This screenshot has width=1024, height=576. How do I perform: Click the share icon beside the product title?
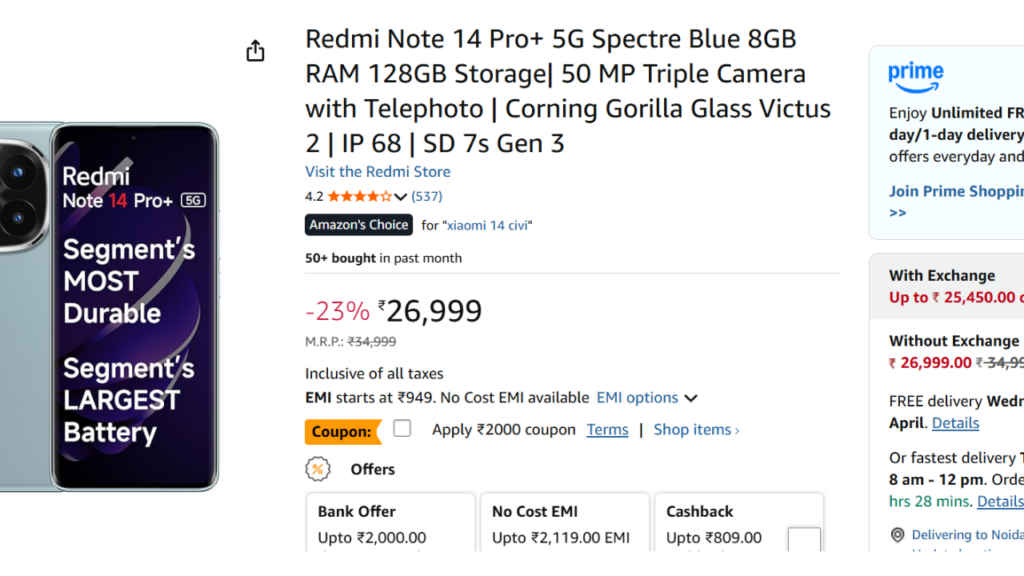pyautogui.click(x=255, y=51)
